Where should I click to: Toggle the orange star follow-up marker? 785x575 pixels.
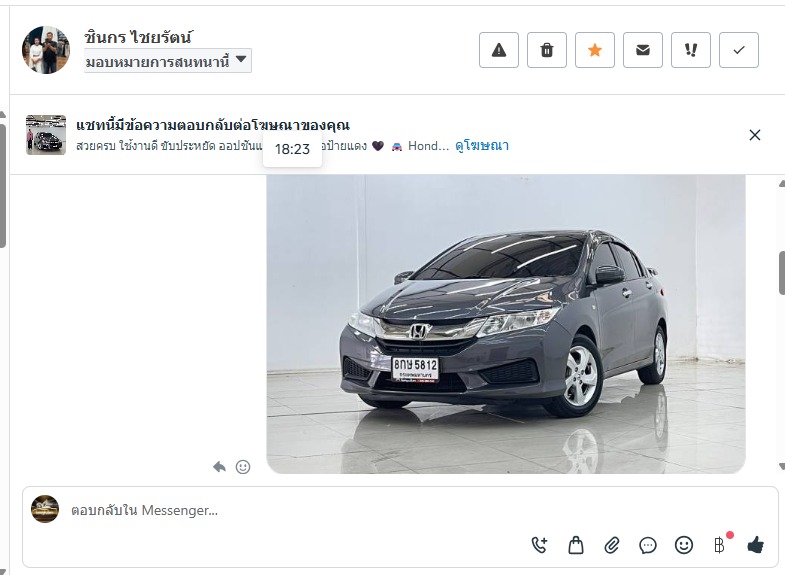pos(595,50)
